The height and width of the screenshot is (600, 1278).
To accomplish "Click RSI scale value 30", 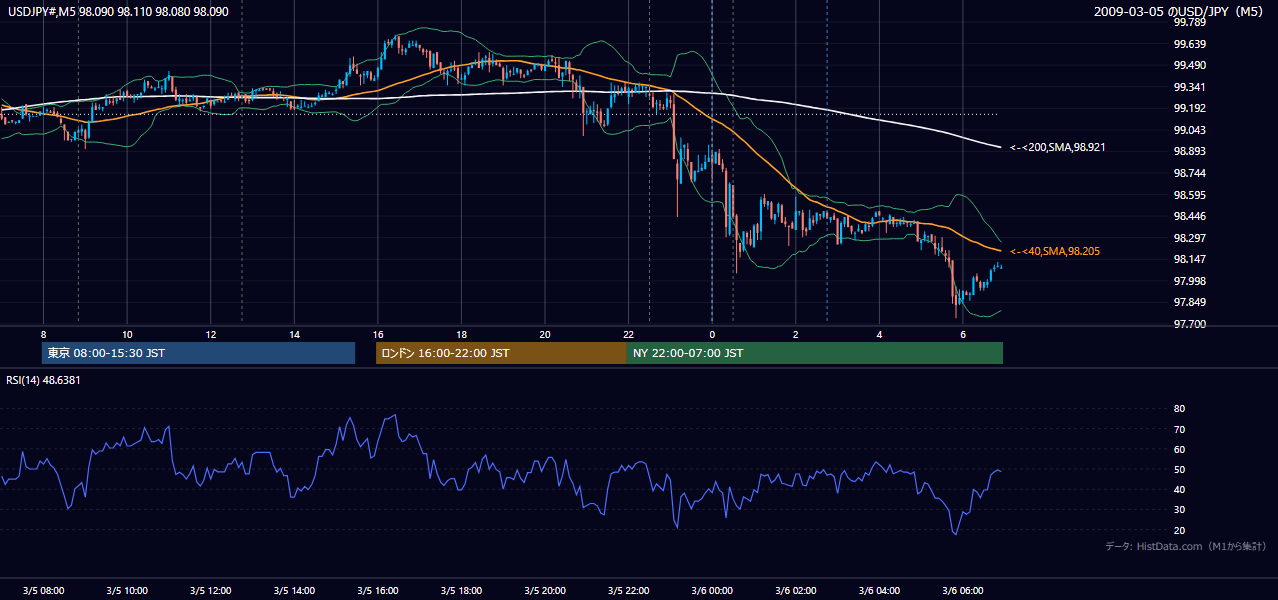I will pos(1179,509).
